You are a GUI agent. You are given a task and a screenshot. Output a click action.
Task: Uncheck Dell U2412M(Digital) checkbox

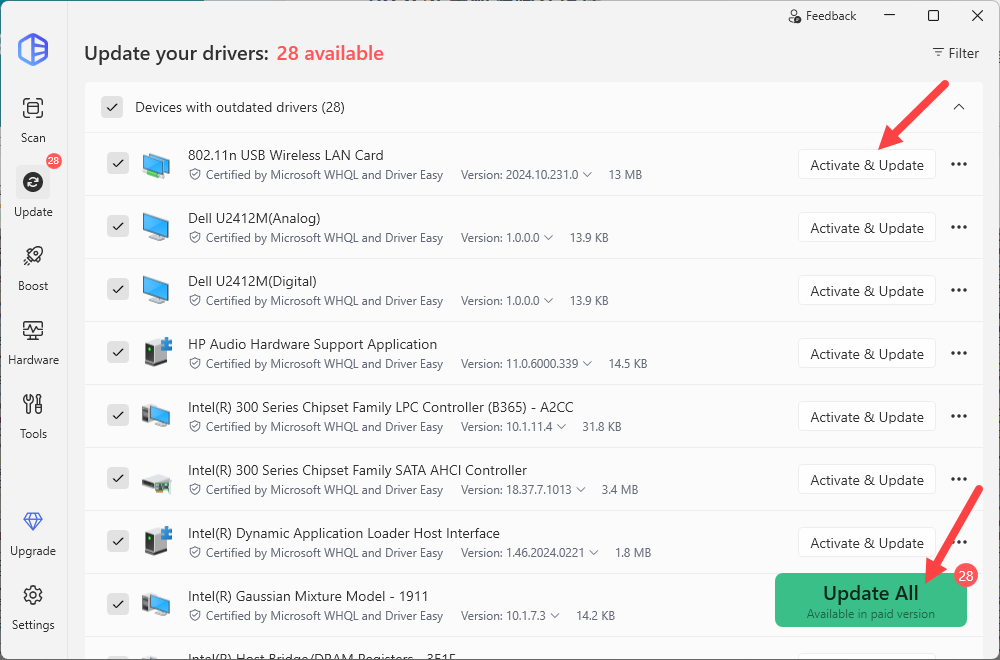(118, 290)
